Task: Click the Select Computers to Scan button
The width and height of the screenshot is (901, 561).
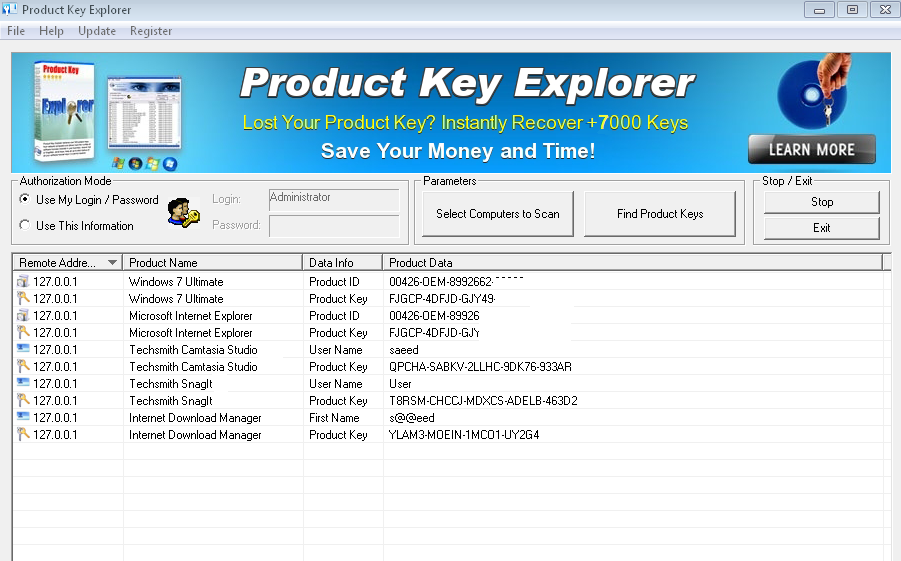Action: tap(498, 214)
